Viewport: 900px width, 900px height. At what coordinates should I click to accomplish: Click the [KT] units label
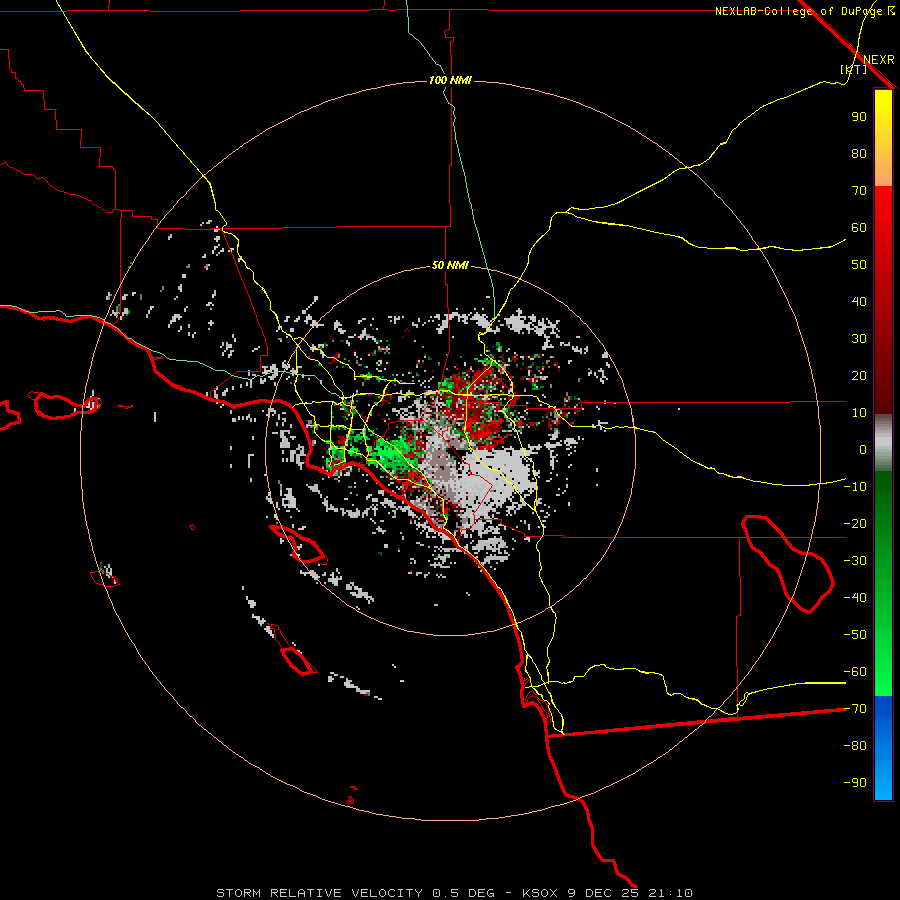tap(854, 69)
